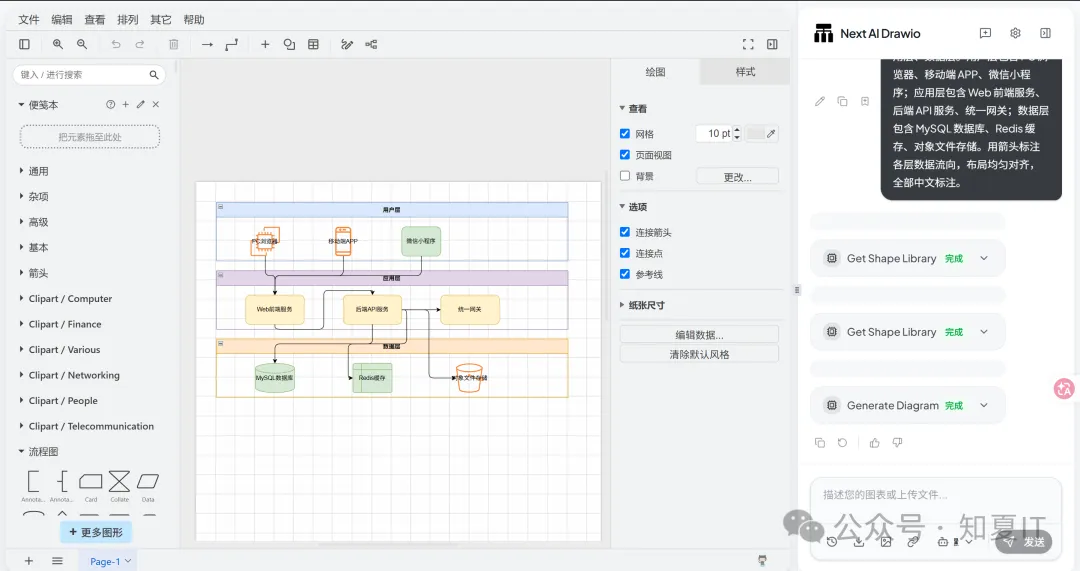This screenshot has width=1080, height=571.
Task: Give thumbs up to AI response
Action: click(875, 443)
